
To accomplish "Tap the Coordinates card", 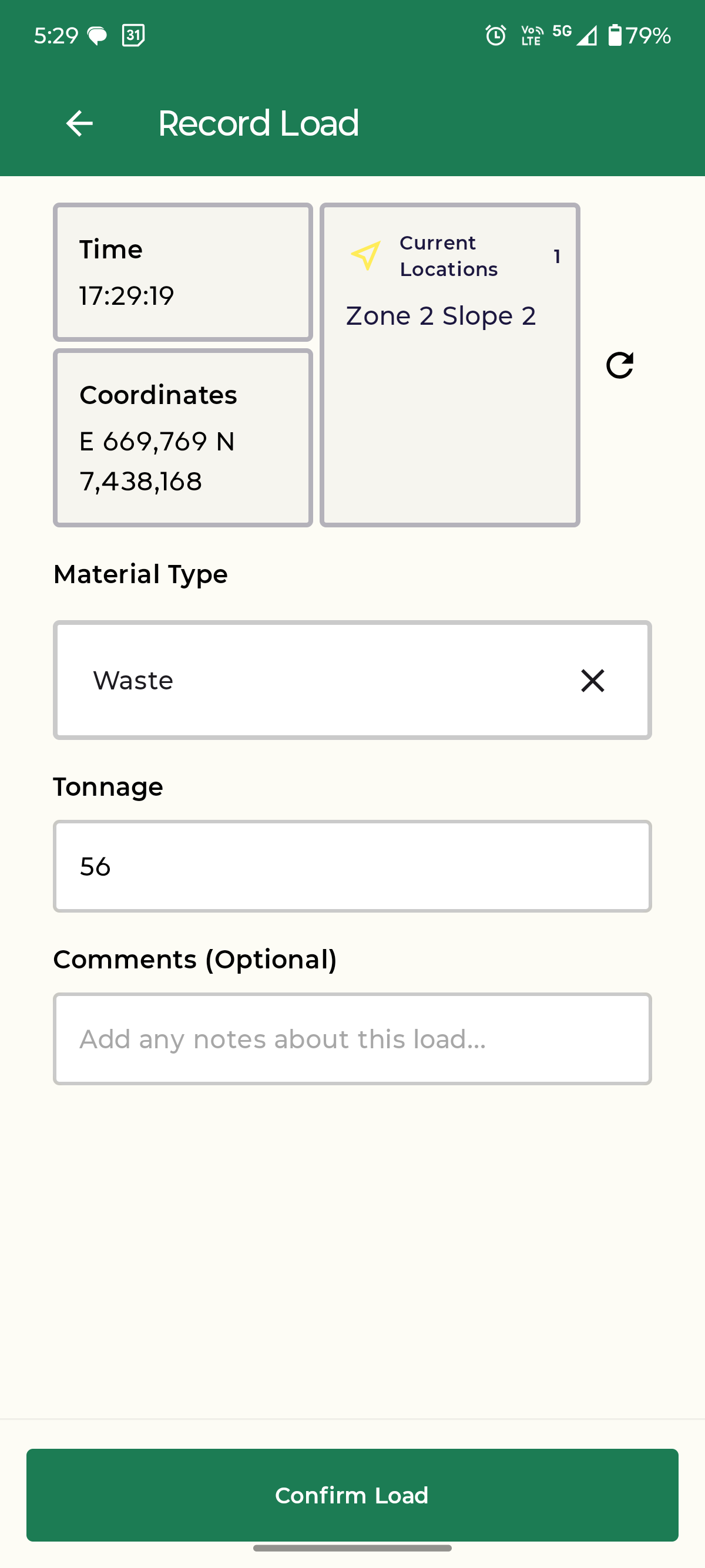I will click(183, 436).
